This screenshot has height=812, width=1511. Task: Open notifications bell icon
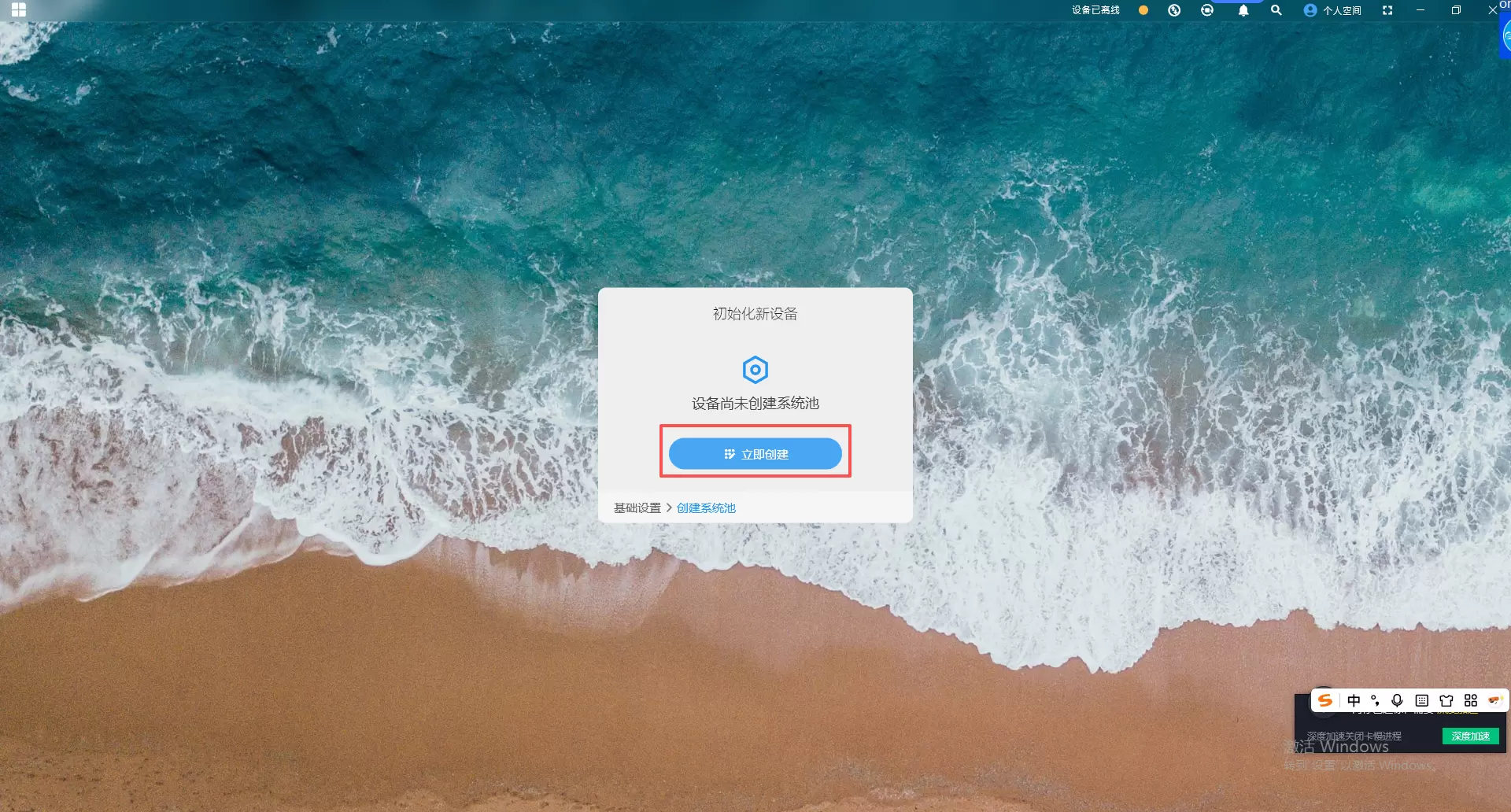[x=1243, y=10]
